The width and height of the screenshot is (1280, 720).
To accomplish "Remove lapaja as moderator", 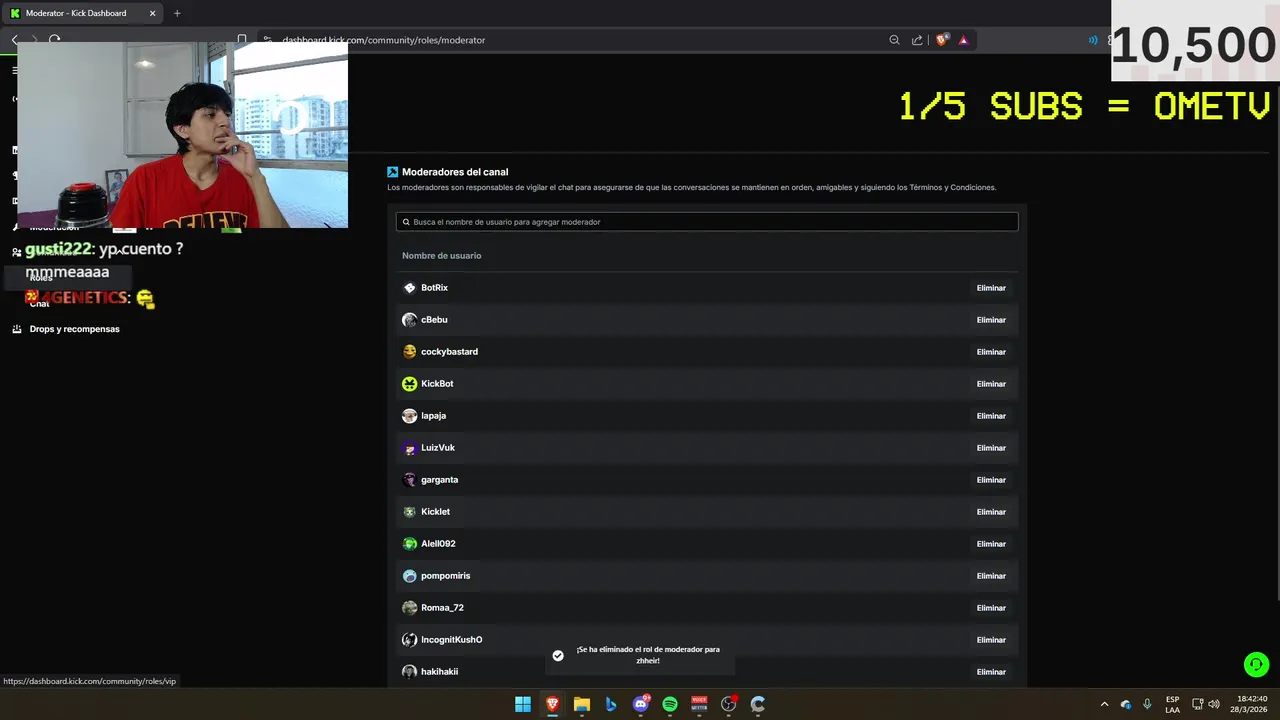I will (x=991, y=416).
